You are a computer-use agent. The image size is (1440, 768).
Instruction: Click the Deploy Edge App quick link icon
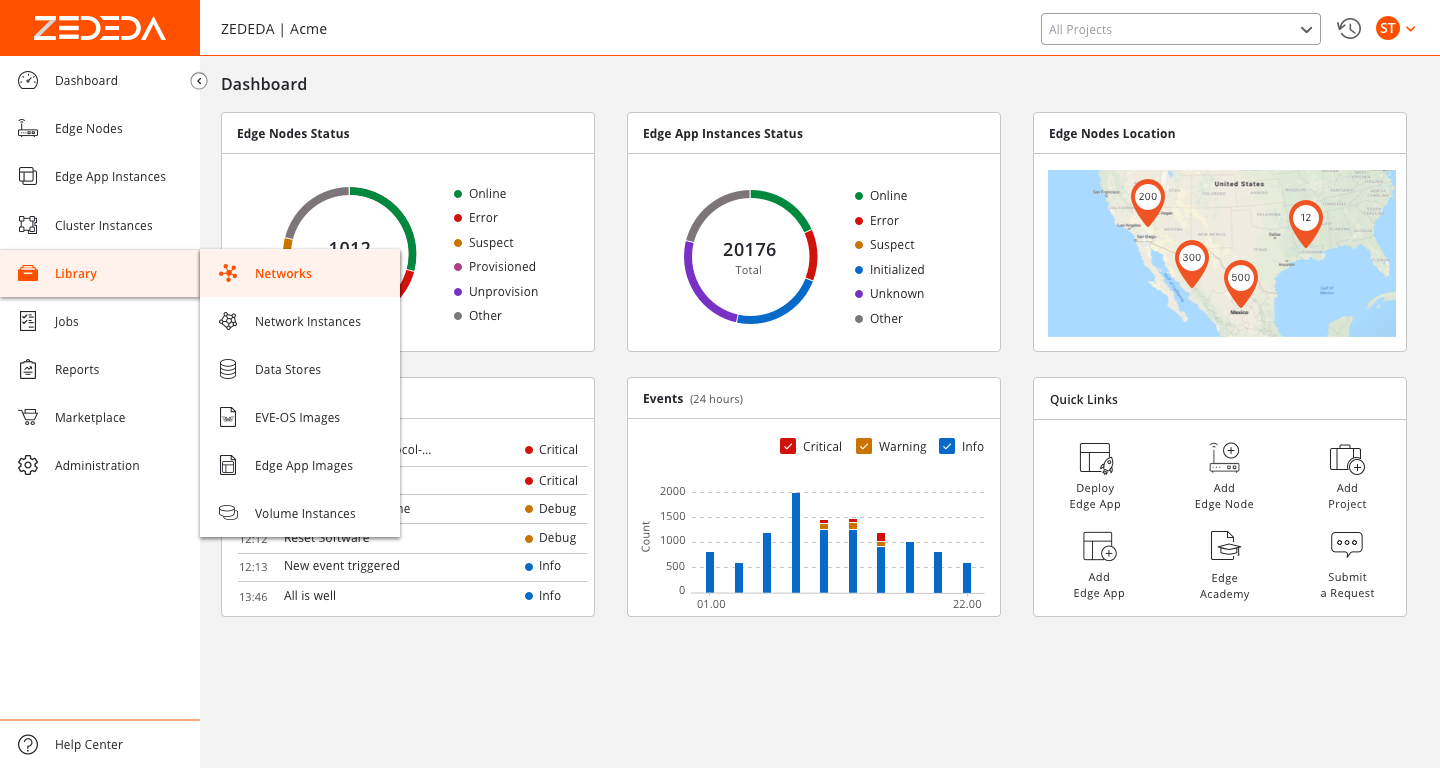click(x=1095, y=458)
